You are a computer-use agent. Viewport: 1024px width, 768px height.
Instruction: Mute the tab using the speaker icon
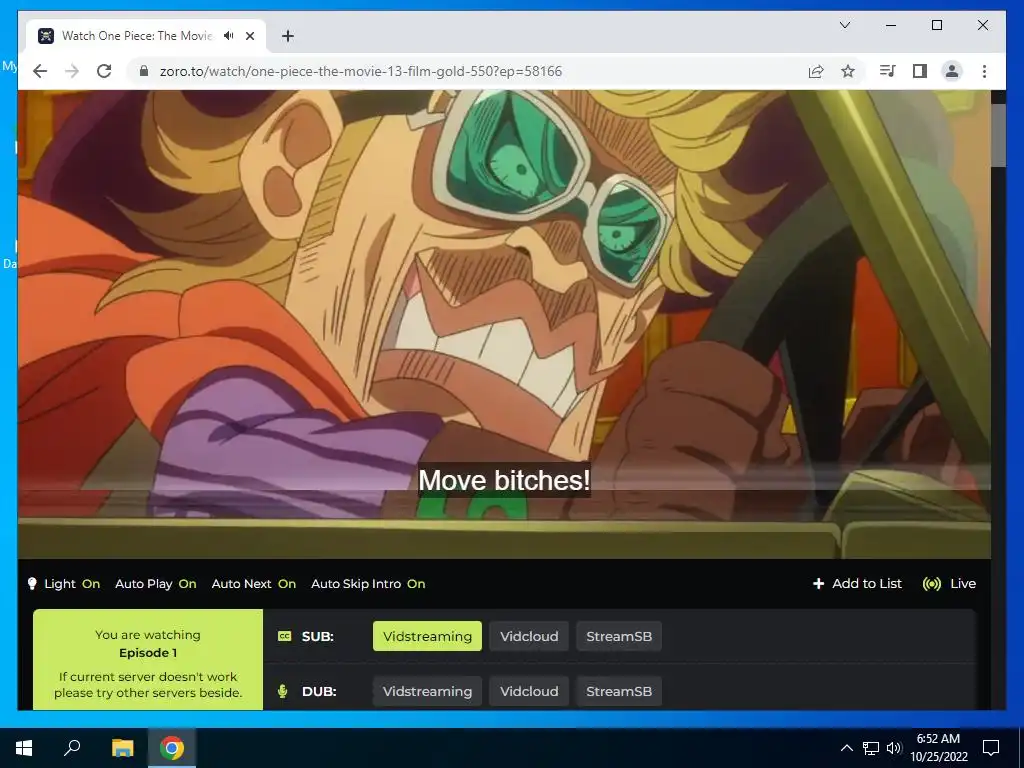pos(228,35)
